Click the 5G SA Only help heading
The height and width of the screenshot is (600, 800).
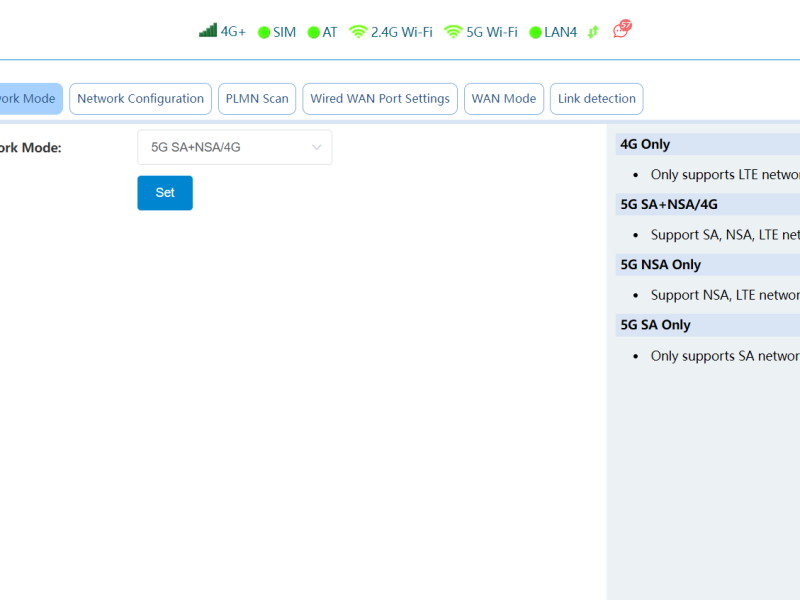tap(655, 325)
